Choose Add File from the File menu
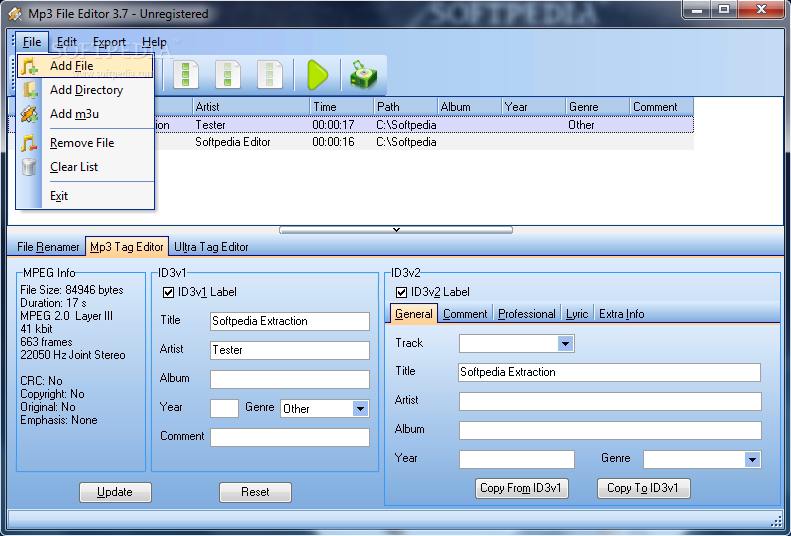This screenshot has width=791, height=536. coord(85,66)
